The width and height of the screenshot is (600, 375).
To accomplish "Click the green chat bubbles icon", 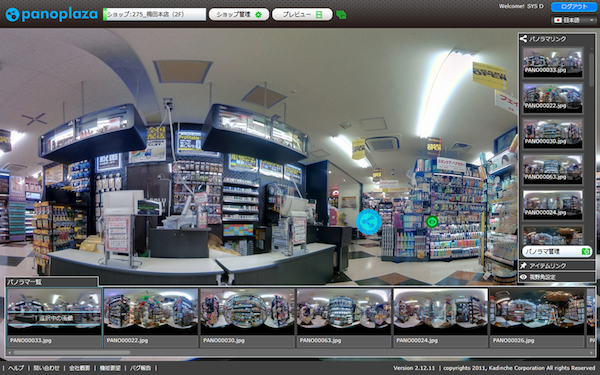I will point(341,15).
